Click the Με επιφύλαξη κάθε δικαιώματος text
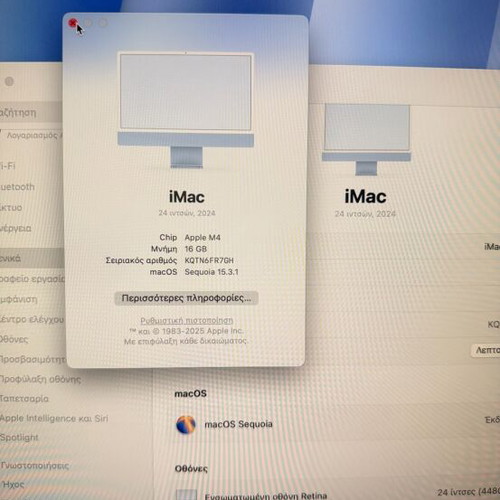Image resolution: width=500 pixels, height=500 pixels. tap(185, 341)
